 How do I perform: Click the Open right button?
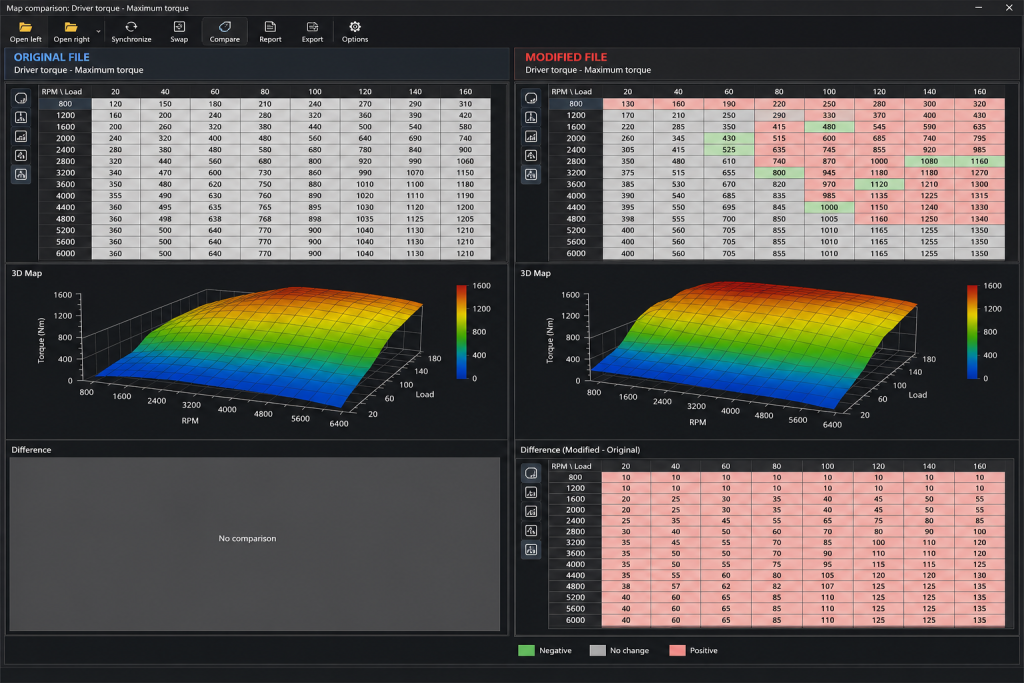click(x=71, y=31)
